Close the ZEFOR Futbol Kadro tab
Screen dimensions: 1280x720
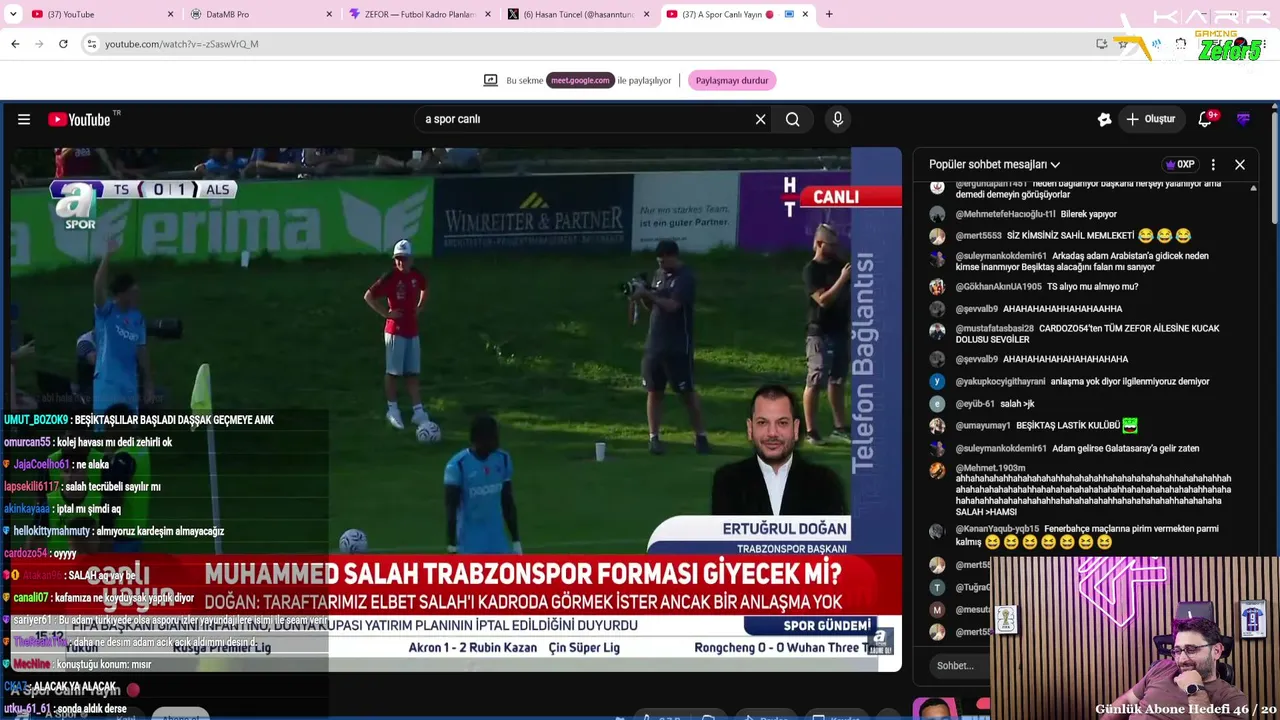(488, 14)
